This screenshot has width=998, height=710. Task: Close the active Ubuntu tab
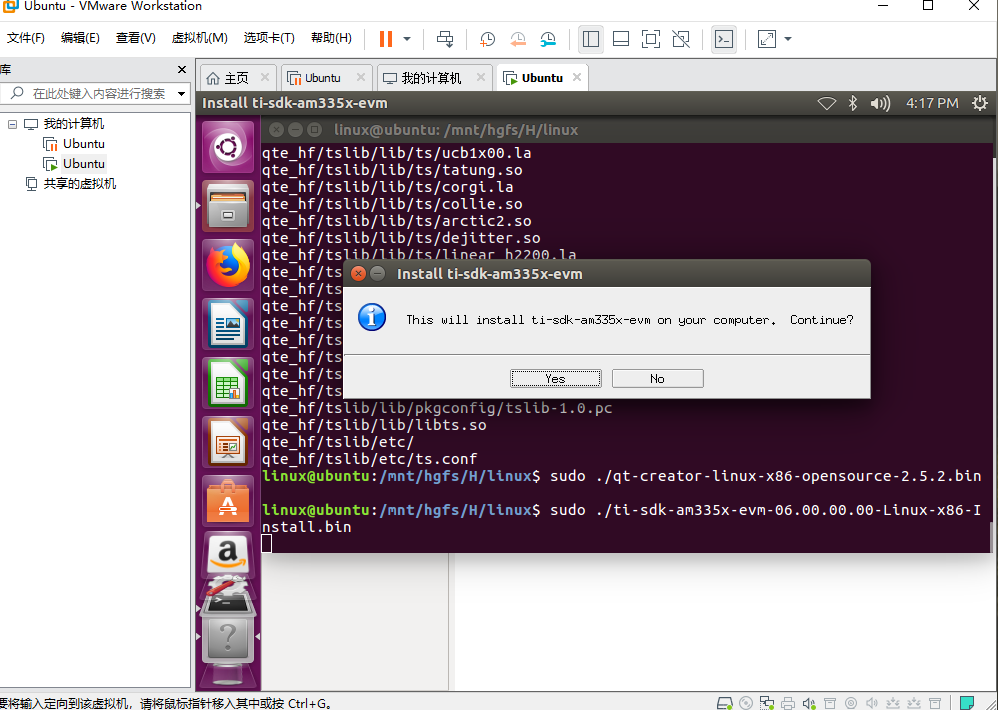click(577, 78)
